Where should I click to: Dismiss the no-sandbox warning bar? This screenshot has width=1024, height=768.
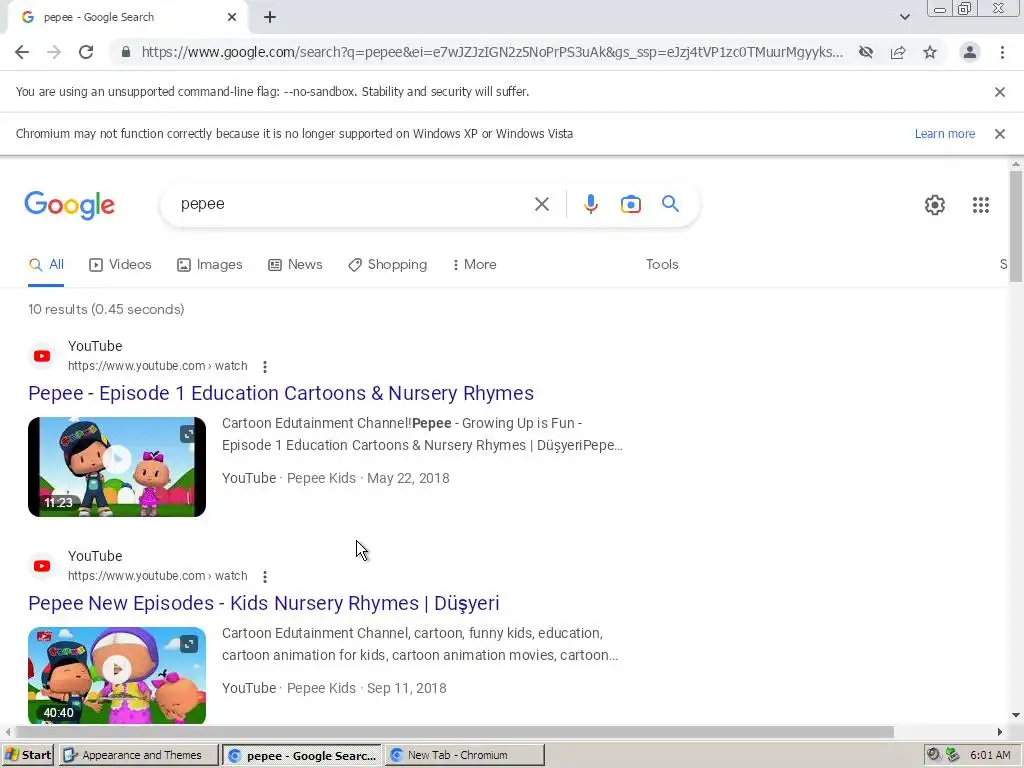coord(1000,92)
